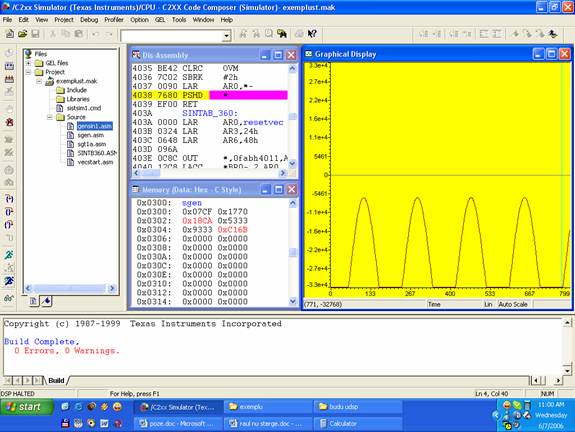Click Dis-Assembly horizontal scroll left arrow
Image resolution: width=575 pixels, height=432 pixels.
click(137, 173)
